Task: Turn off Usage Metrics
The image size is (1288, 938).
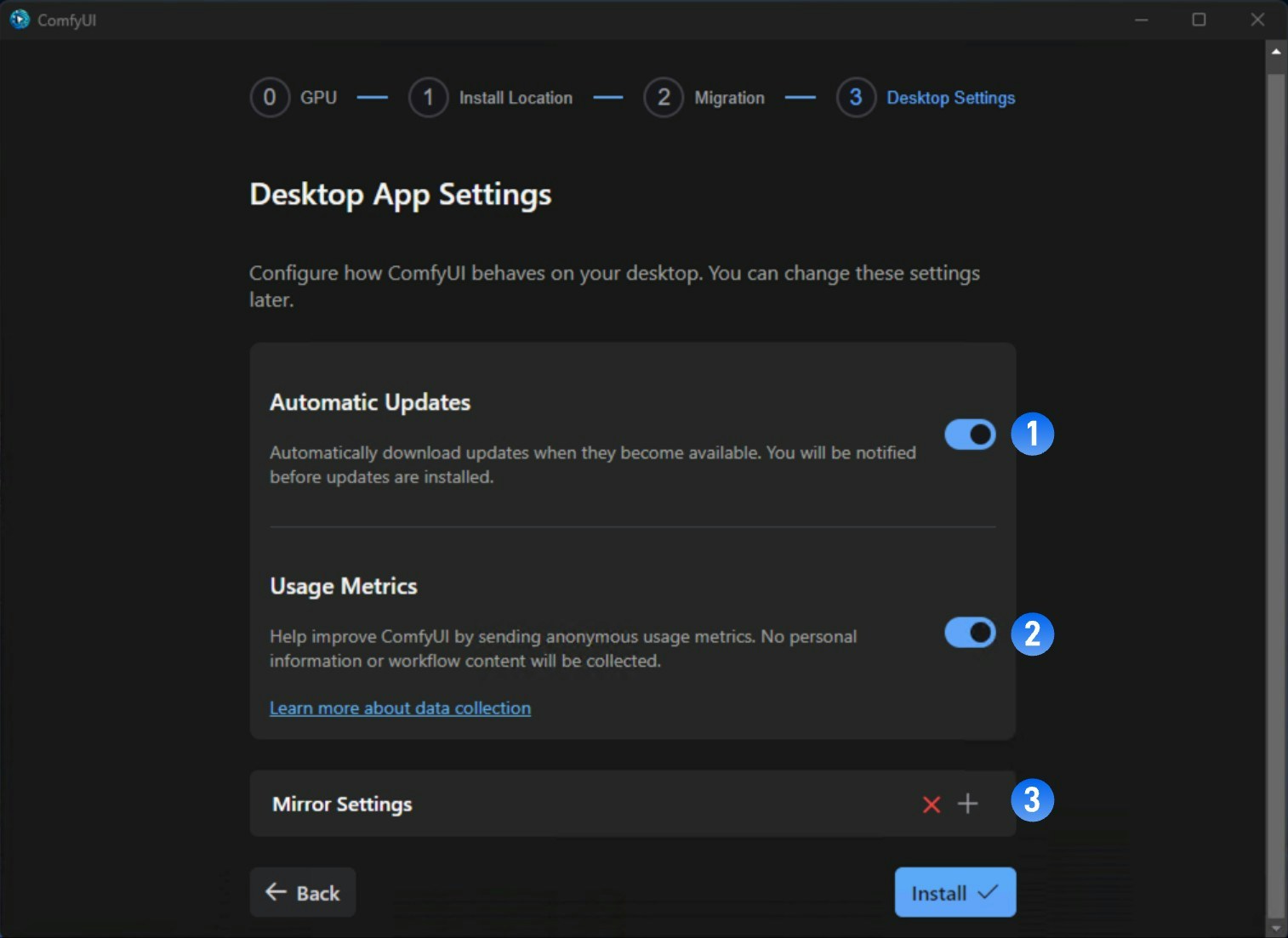Action: pos(968,633)
